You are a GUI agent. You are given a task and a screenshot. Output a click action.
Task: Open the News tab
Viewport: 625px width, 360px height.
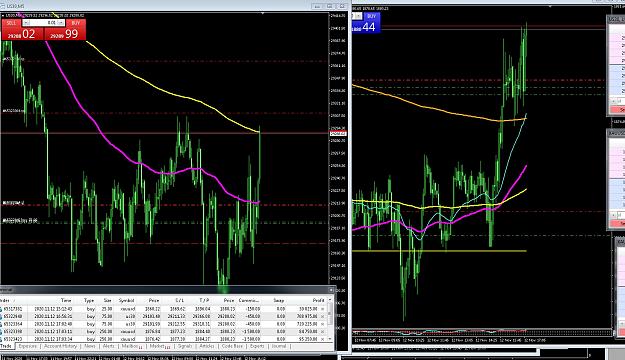(90, 346)
